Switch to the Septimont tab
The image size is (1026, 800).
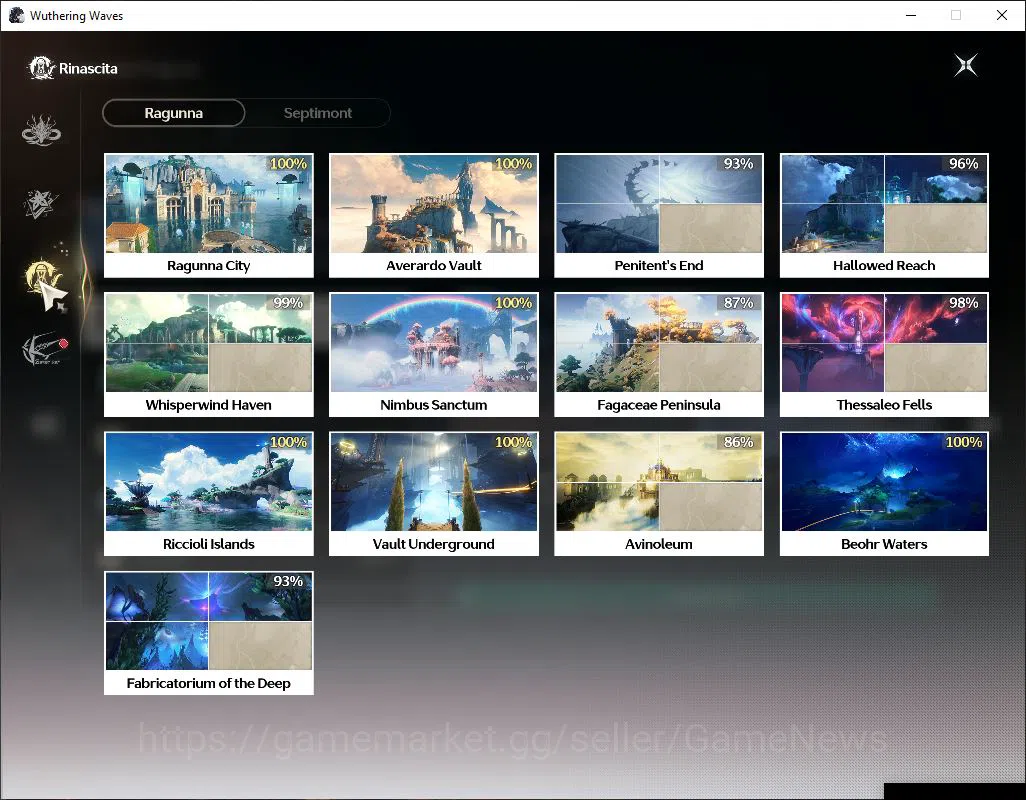pyautogui.click(x=318, y=113)
